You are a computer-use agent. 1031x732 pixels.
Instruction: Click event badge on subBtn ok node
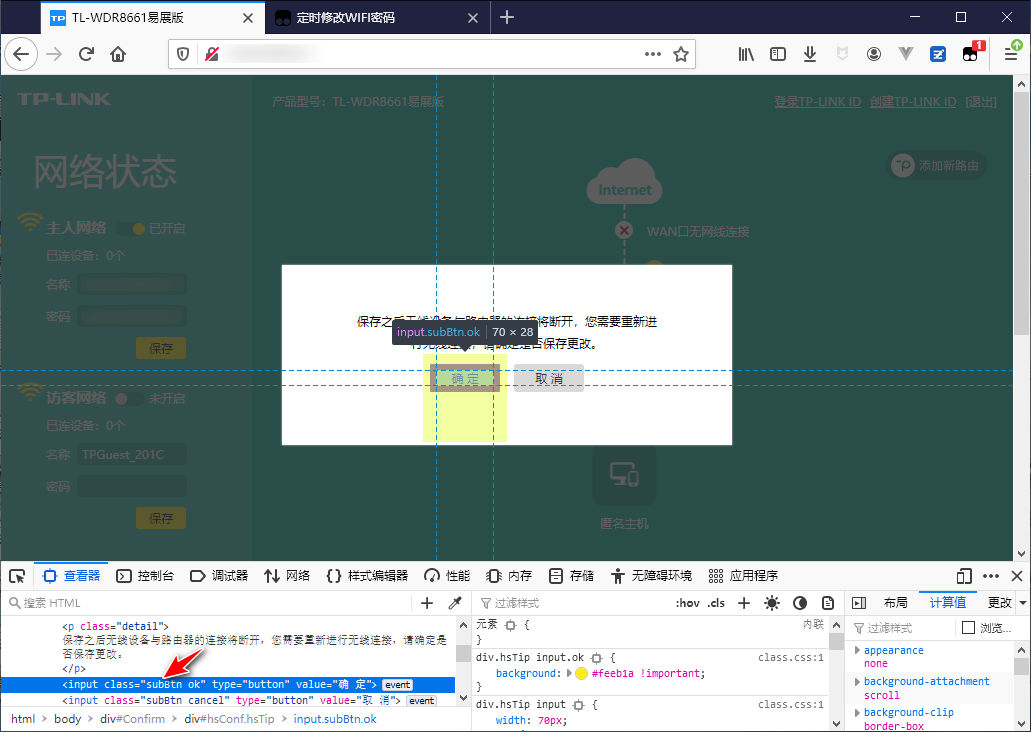397,685
